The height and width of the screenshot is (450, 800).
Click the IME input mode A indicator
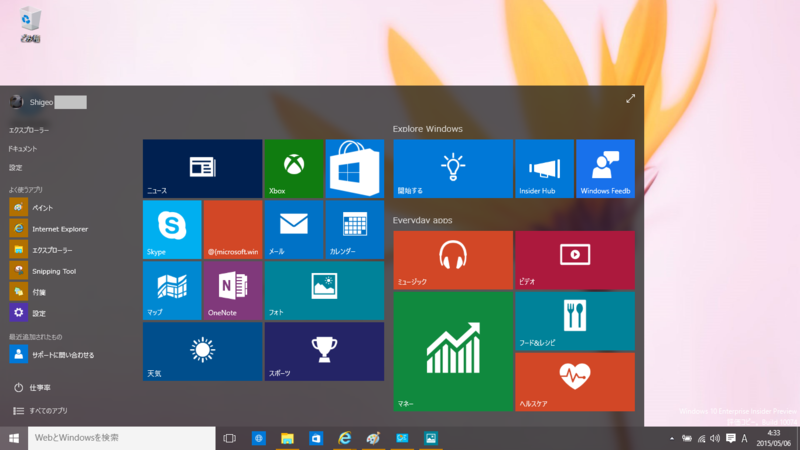(x=744, y=438)
